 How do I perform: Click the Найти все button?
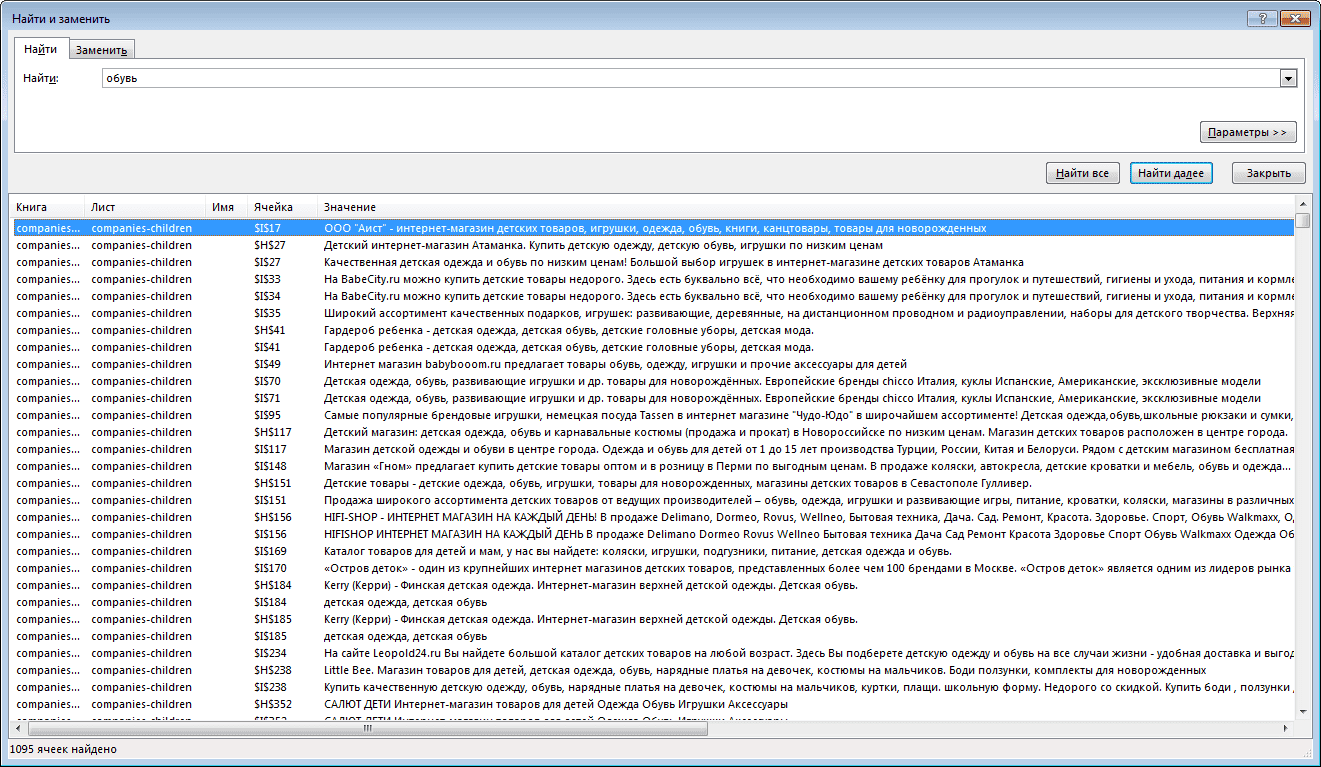1083,173
